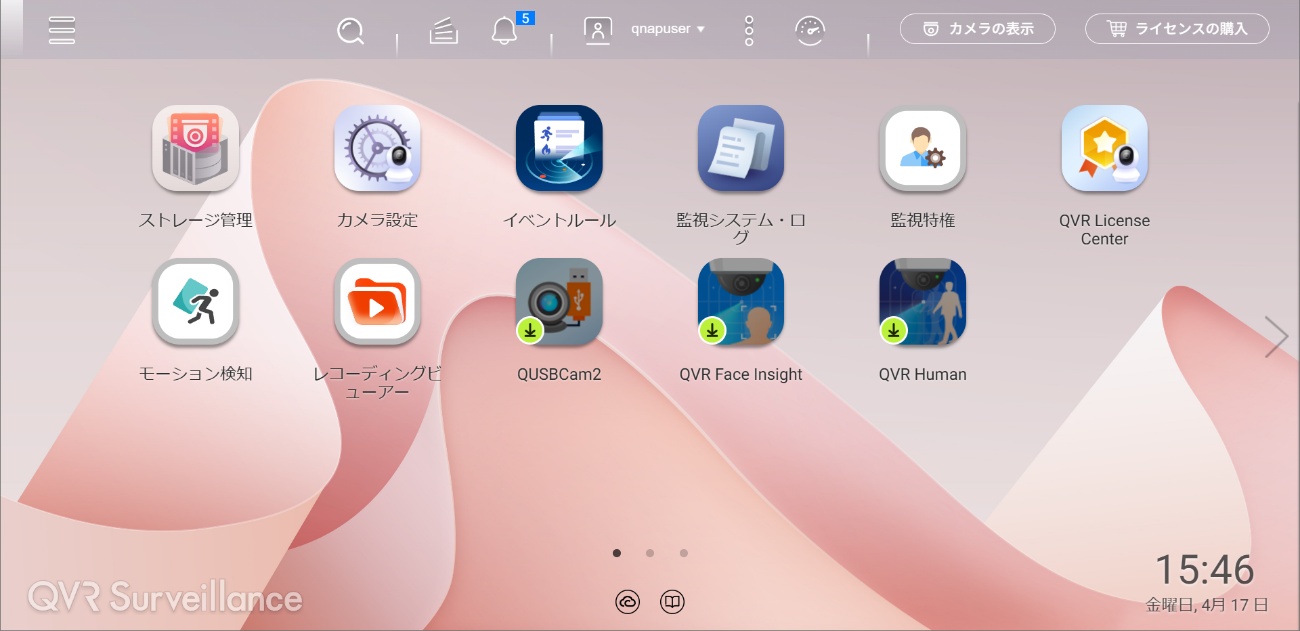The height and width of the screenshot is (631, 1300).
Task: Click the ストレージ管理 label text
Action: point(195,220)
